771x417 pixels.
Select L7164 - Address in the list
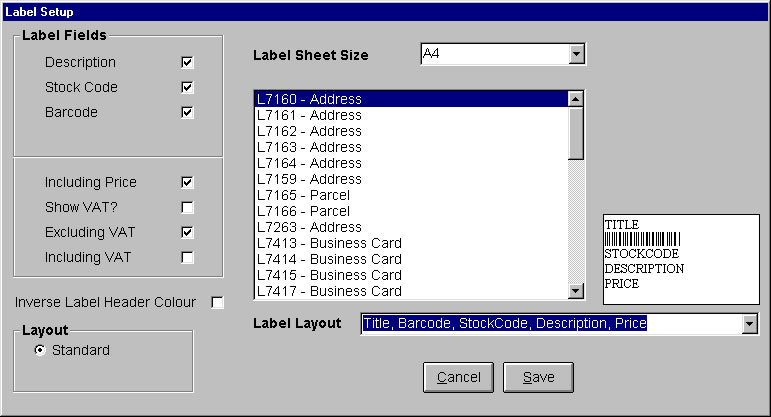(x=412, y=163)
